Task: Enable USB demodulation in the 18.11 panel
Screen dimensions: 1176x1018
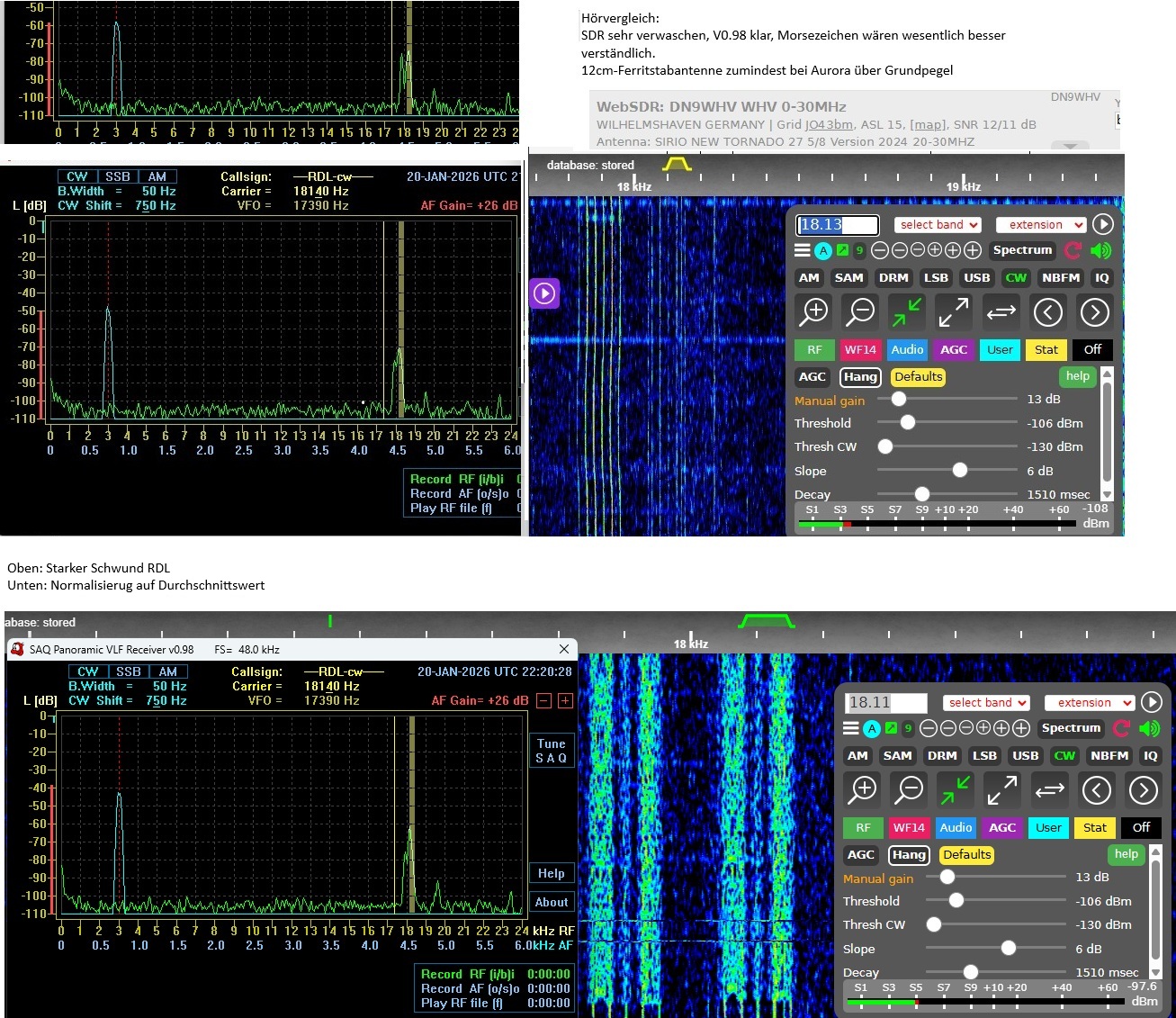Action: 1025,756
